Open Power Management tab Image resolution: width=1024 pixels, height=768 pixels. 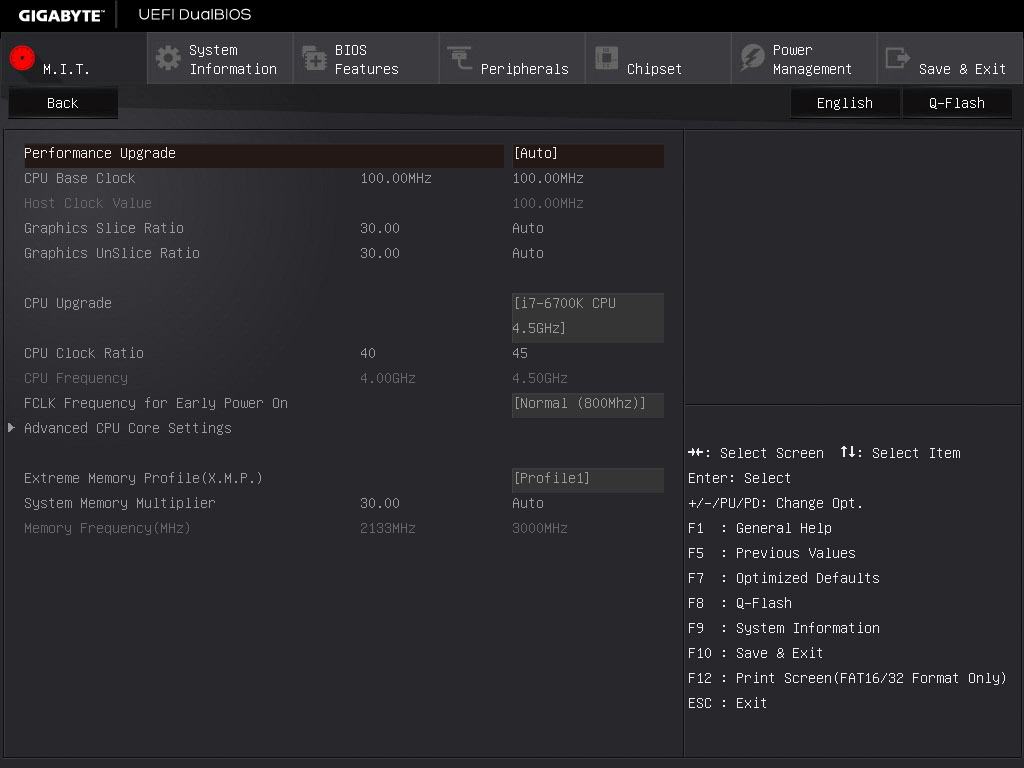804,58
